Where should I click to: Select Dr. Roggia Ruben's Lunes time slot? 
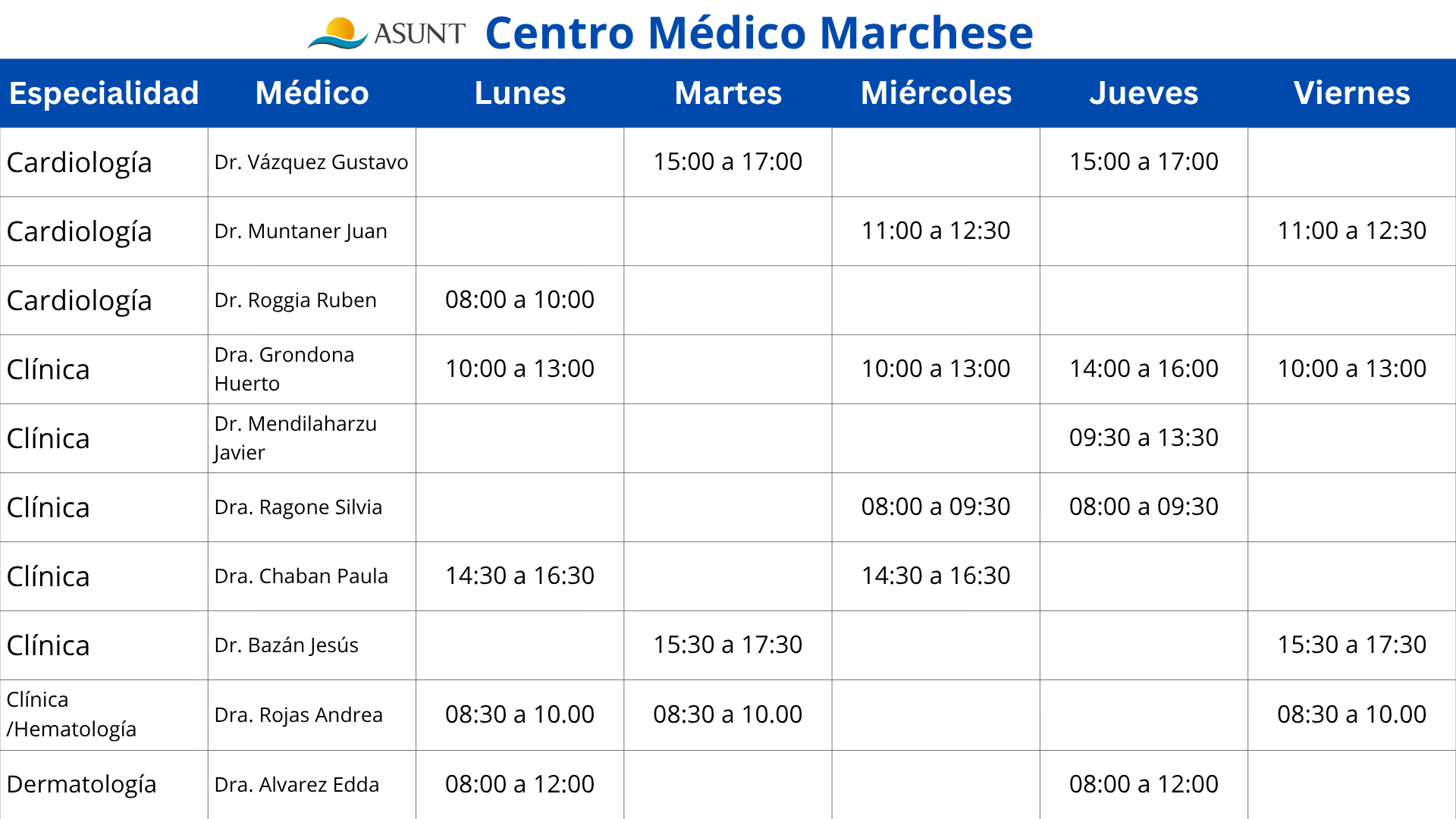point(520,300)
